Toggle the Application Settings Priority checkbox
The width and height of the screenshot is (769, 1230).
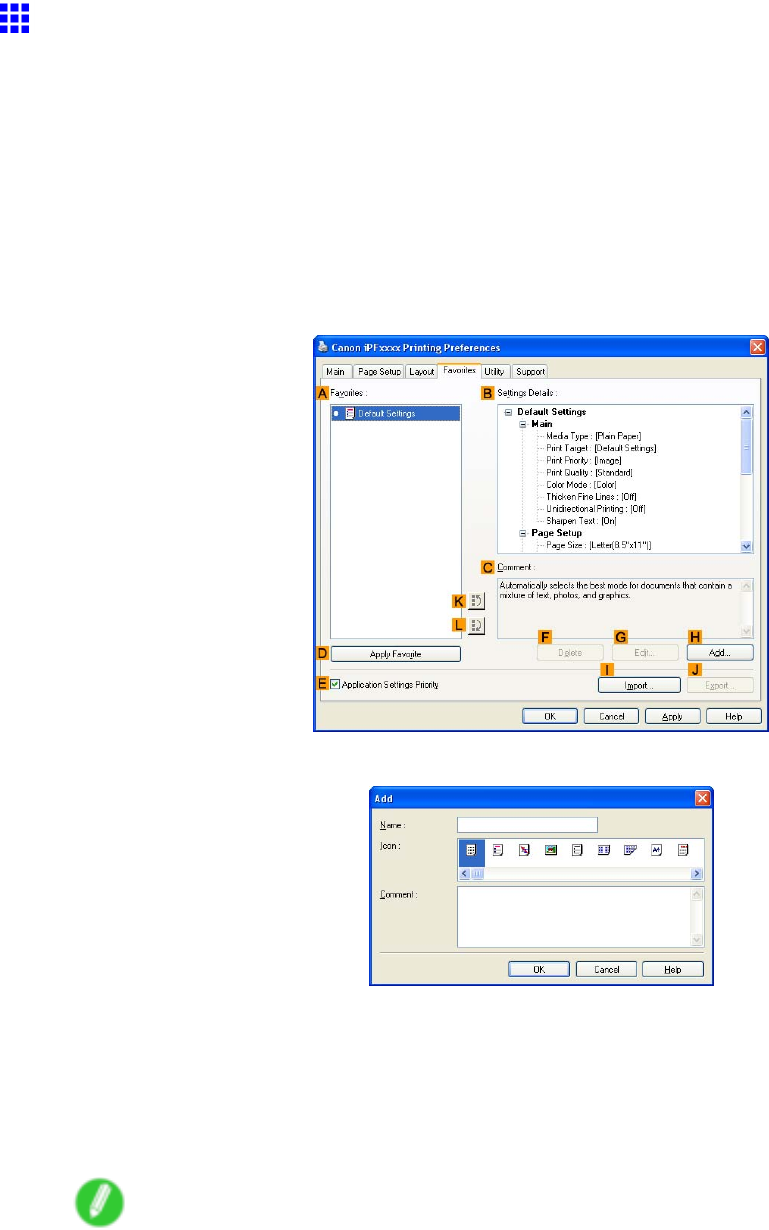coord(335,685)
